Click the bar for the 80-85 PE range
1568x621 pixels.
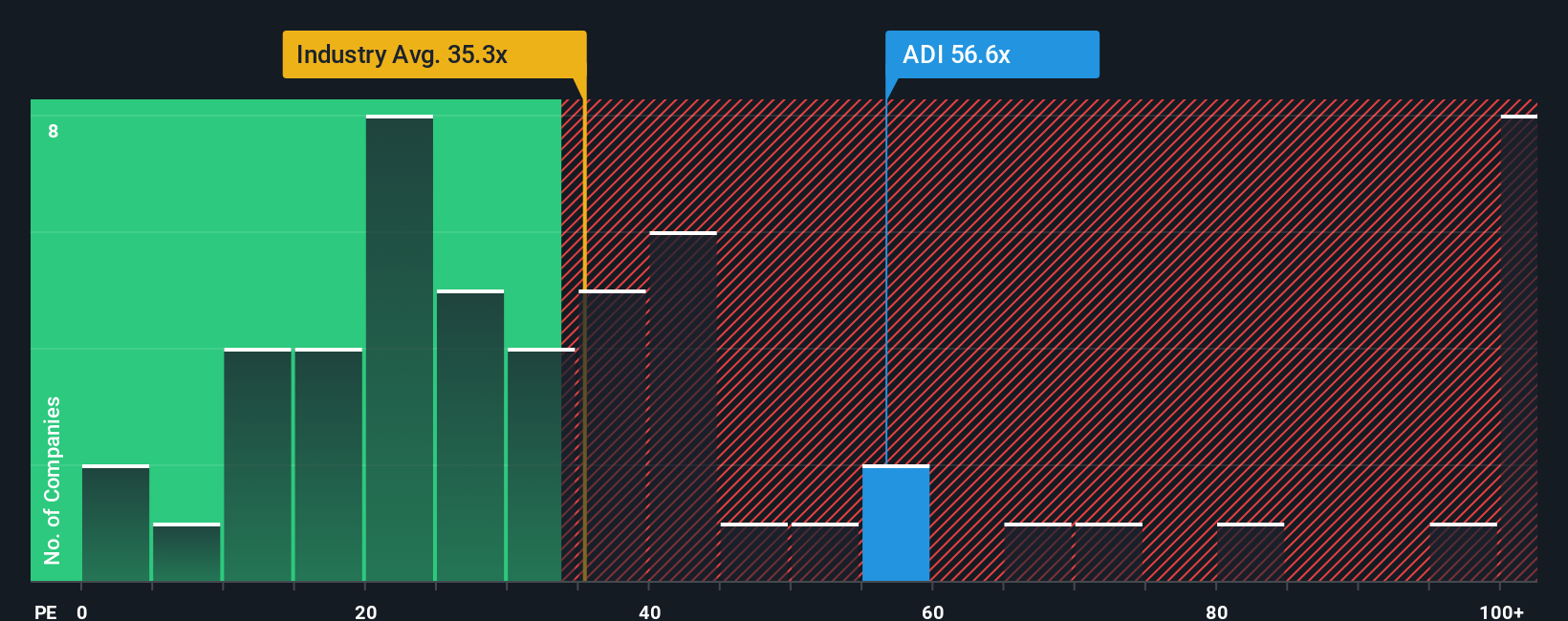click(1251, 552)
